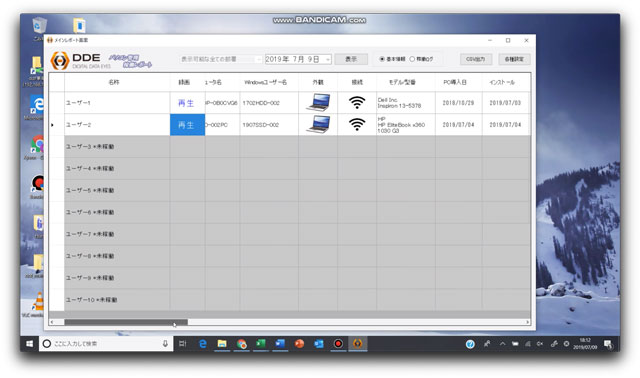
Task: Show hidden system tray icons
Action: click(502, 344)
